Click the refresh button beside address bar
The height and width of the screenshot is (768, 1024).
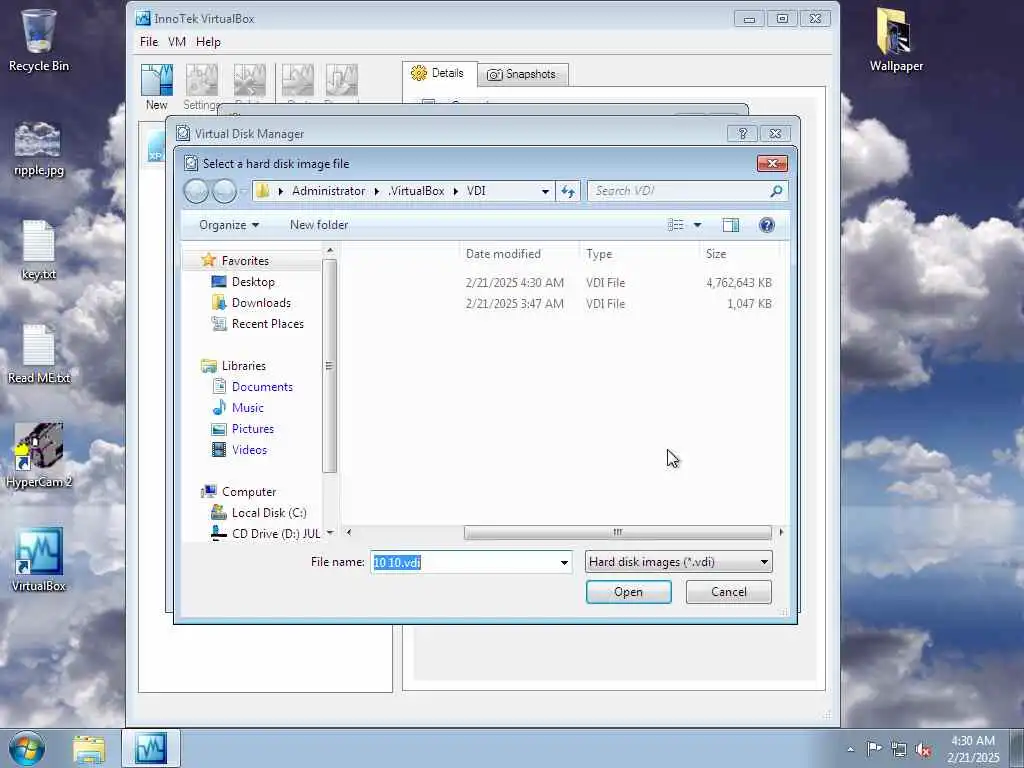[x=568, y=191]
